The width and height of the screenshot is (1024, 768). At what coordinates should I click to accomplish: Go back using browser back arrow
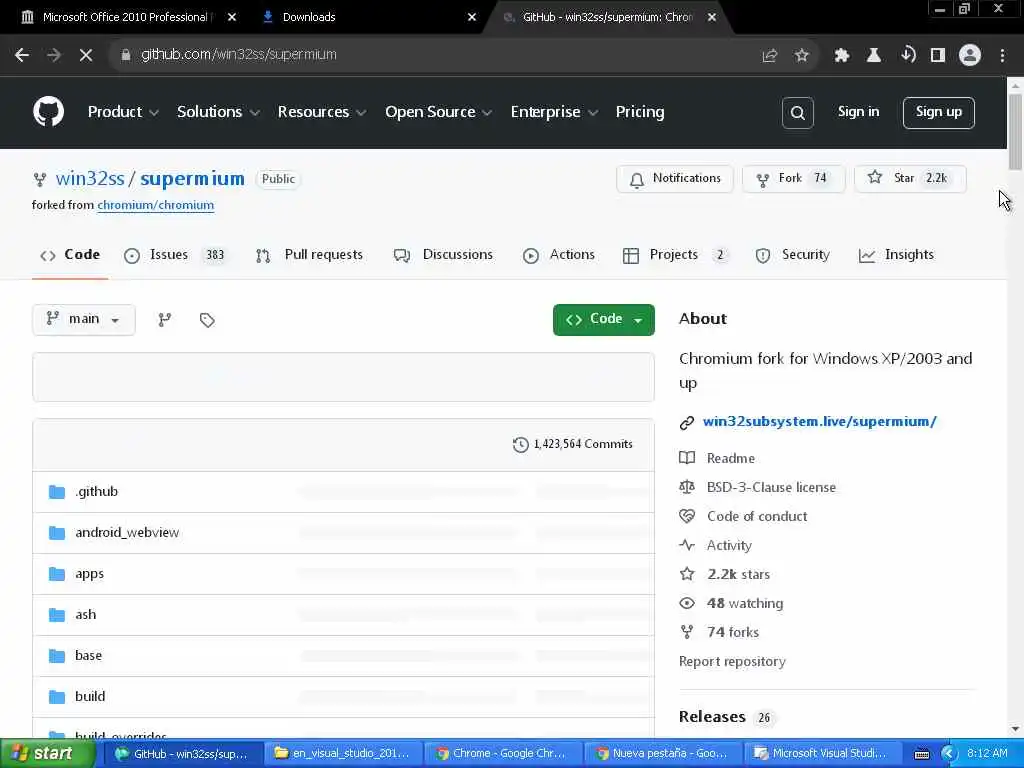[x=22, y=55]
